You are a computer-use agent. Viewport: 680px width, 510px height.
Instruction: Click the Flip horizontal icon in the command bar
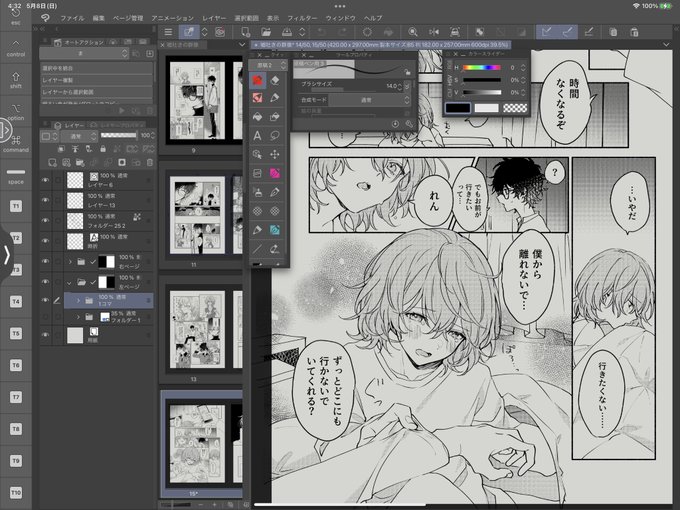[x=434, y=32]
